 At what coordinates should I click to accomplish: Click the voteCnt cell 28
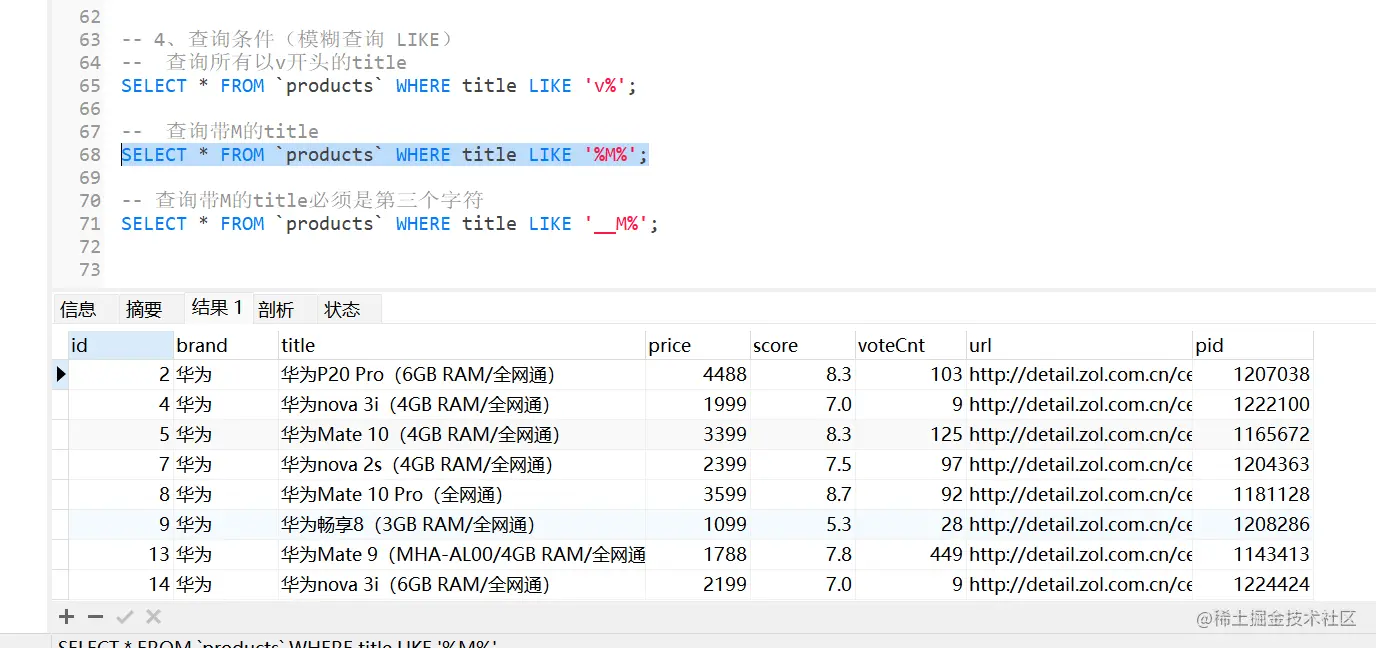tap(910, 525)
